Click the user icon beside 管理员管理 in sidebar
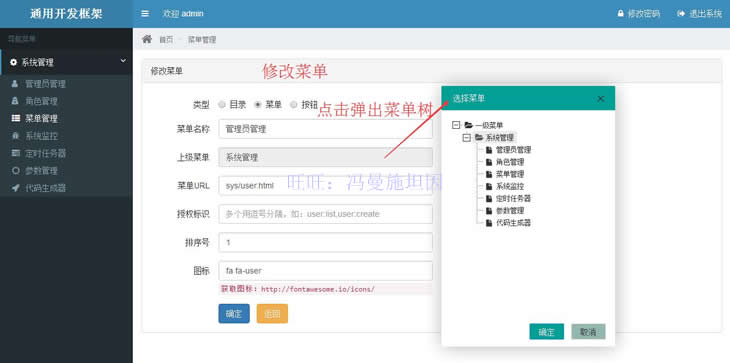Image resolution: width=730 pixels, height=363 pixels. [x=15, y=84]
